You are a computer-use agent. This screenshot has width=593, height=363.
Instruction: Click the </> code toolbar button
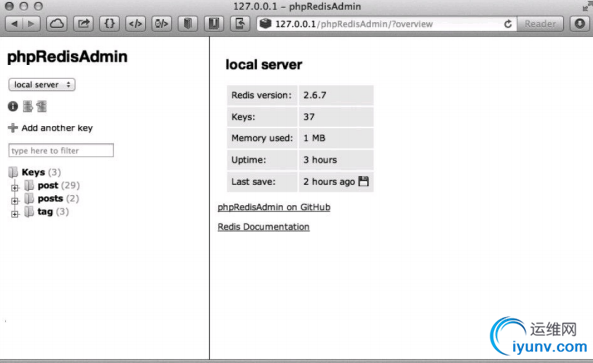coord(135,24)
